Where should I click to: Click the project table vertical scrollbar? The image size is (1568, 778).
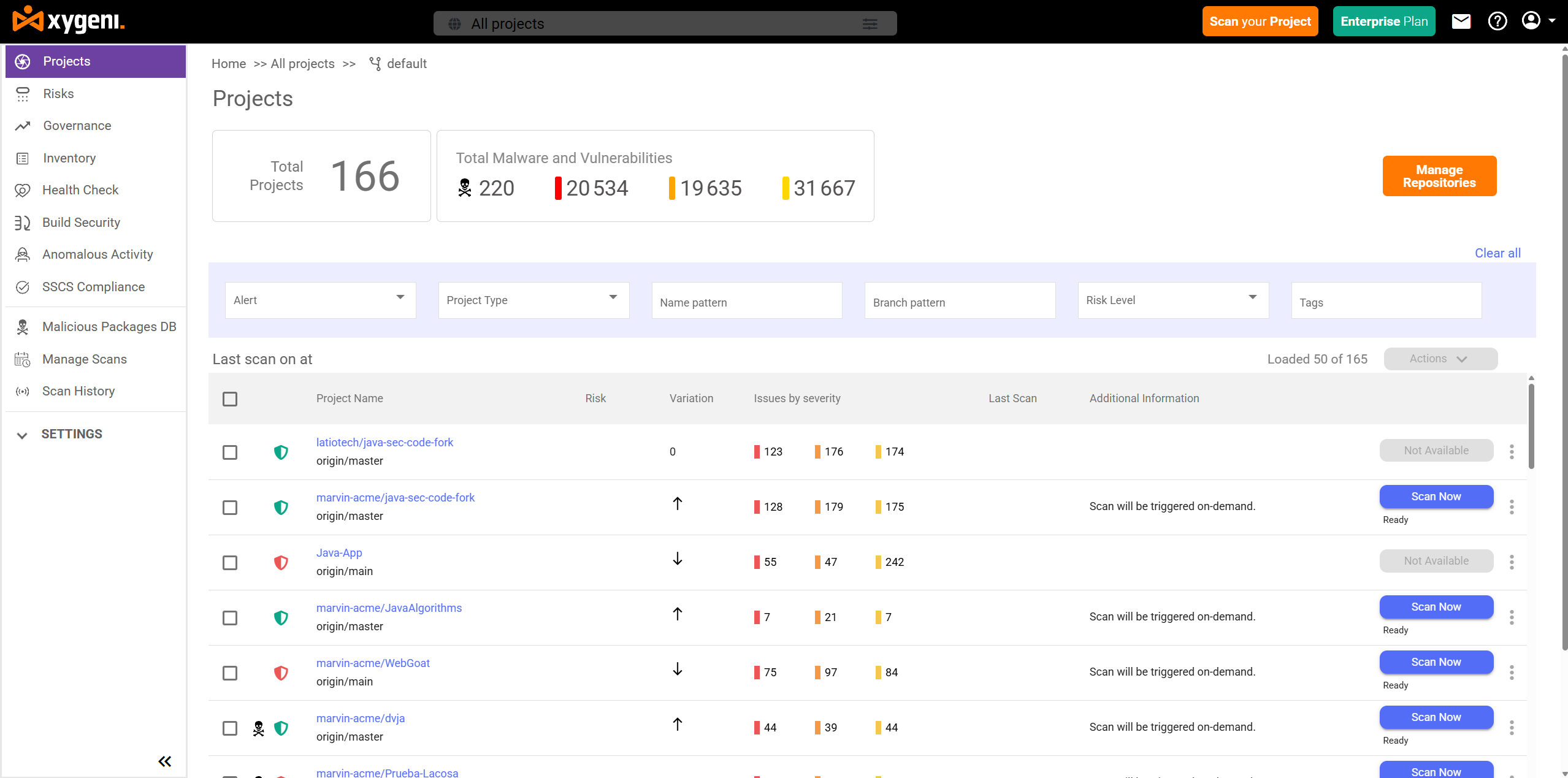pos(1531,426)
